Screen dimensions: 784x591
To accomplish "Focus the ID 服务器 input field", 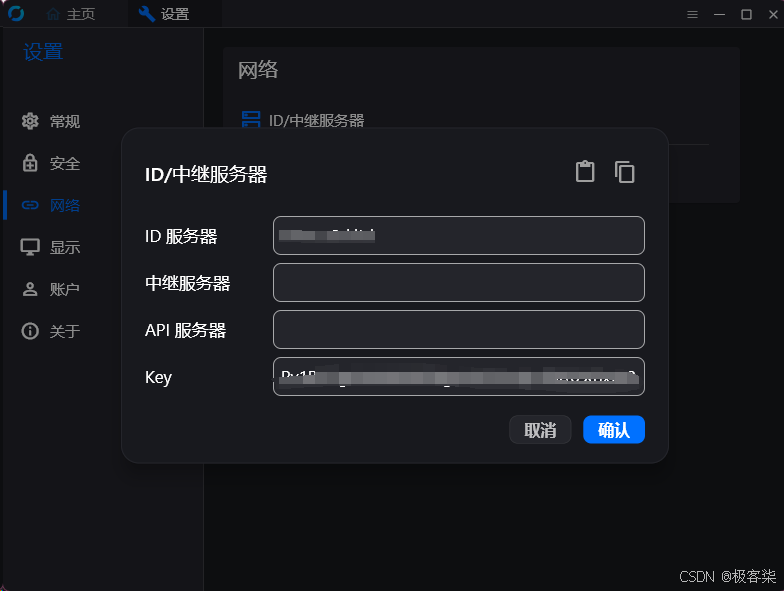I will point(458,236).
